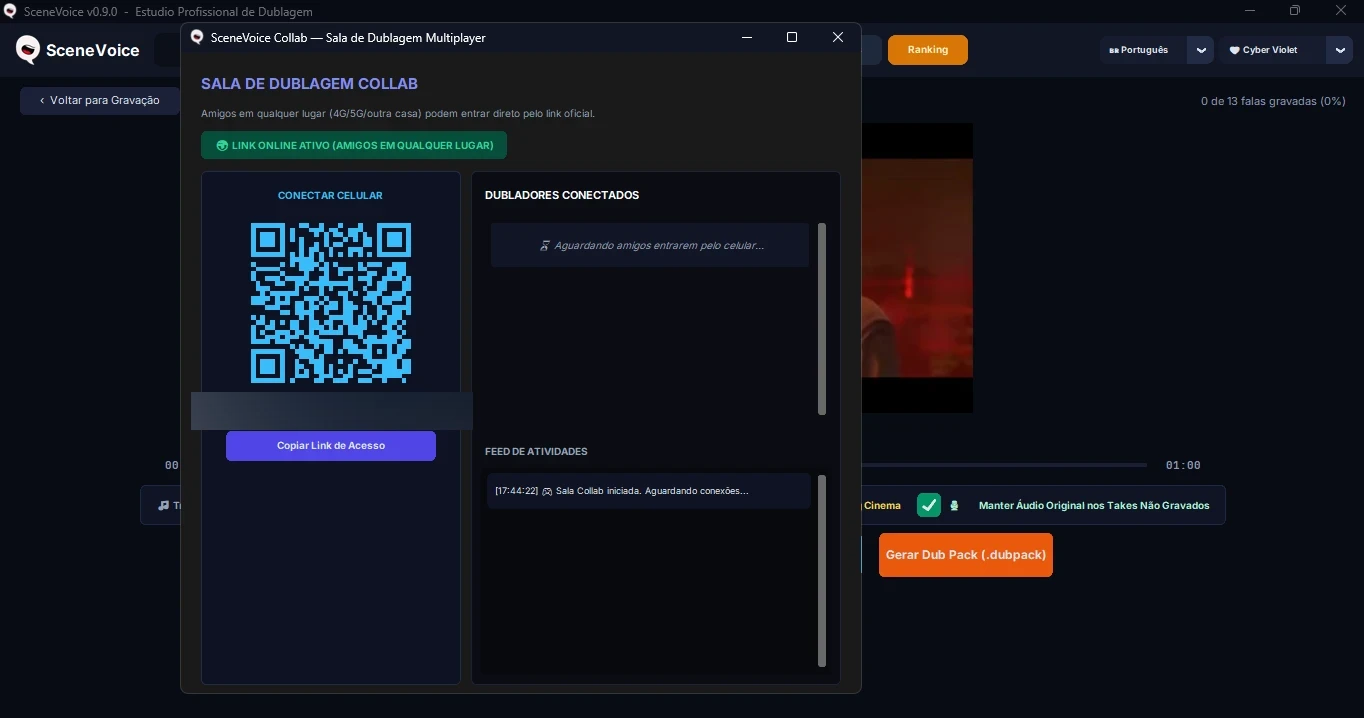
Task: Click Copiar Link de Acesso button
Action: [x=331, y=446]
